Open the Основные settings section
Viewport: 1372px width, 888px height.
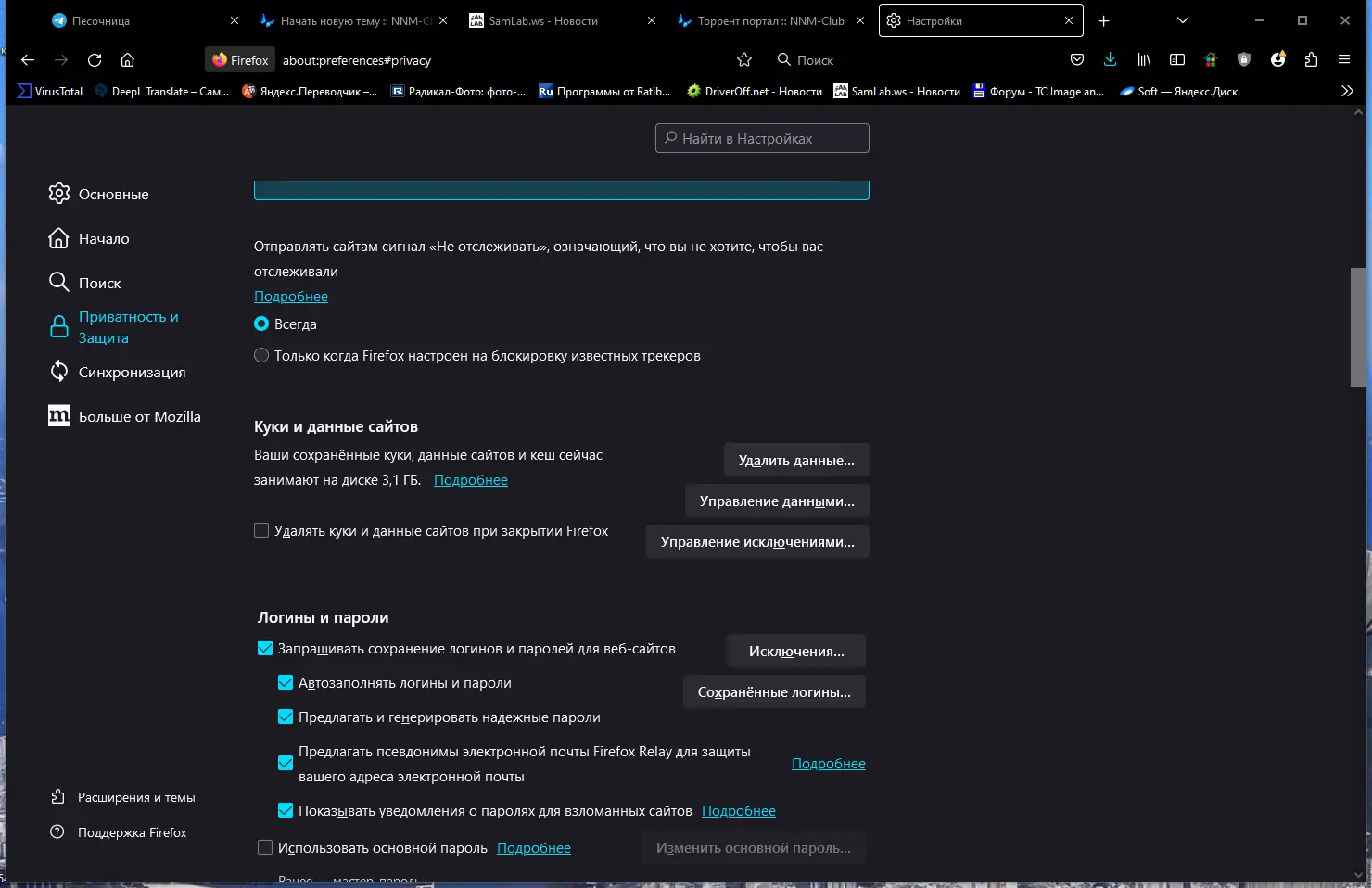pos(99,194)
